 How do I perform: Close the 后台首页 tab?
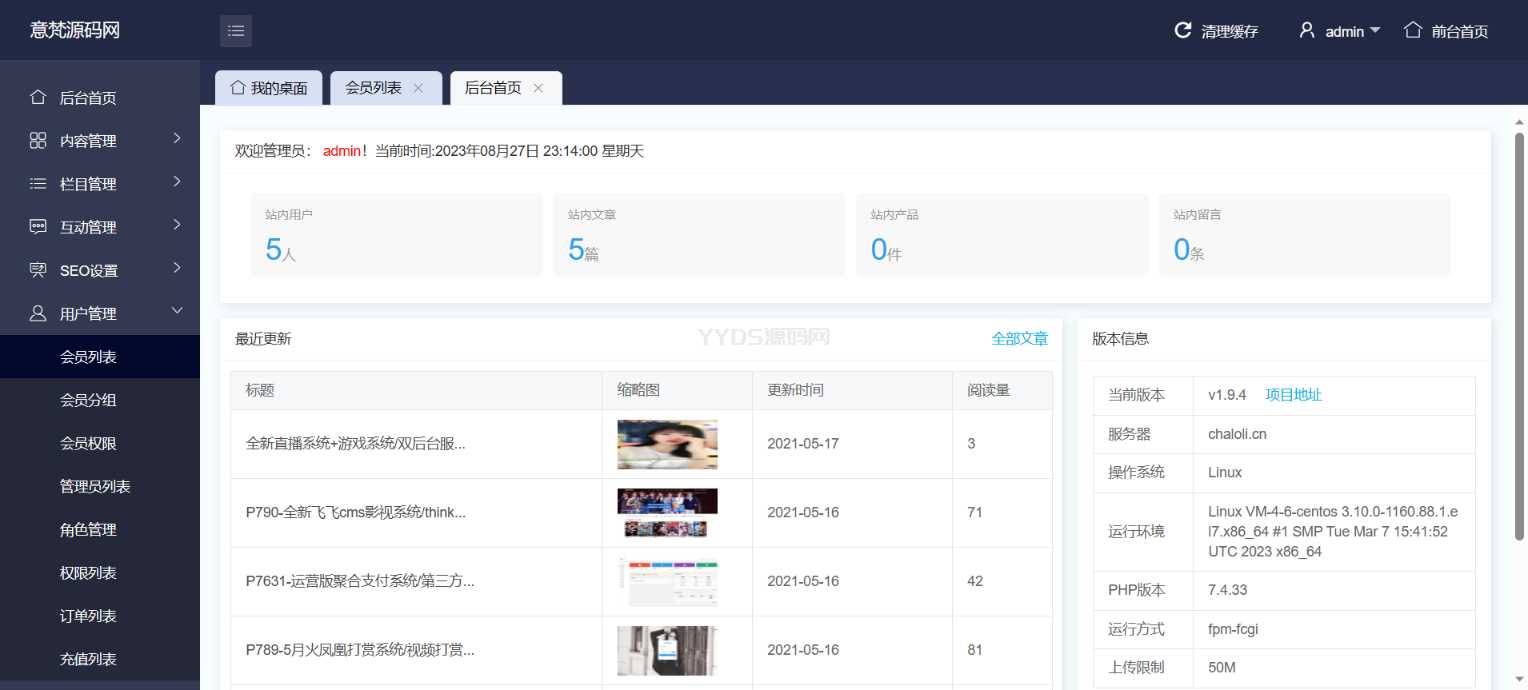[538, 88]
